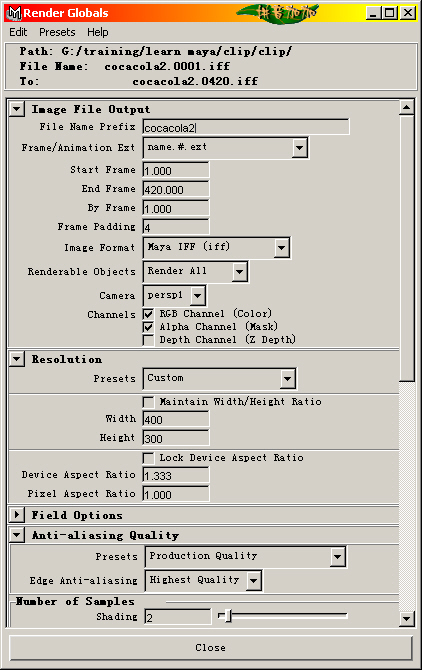The width and height of the screenshot is (422, 670).
Task: Click the Maya icon in title bar
Action: click(x=14, y=13)
